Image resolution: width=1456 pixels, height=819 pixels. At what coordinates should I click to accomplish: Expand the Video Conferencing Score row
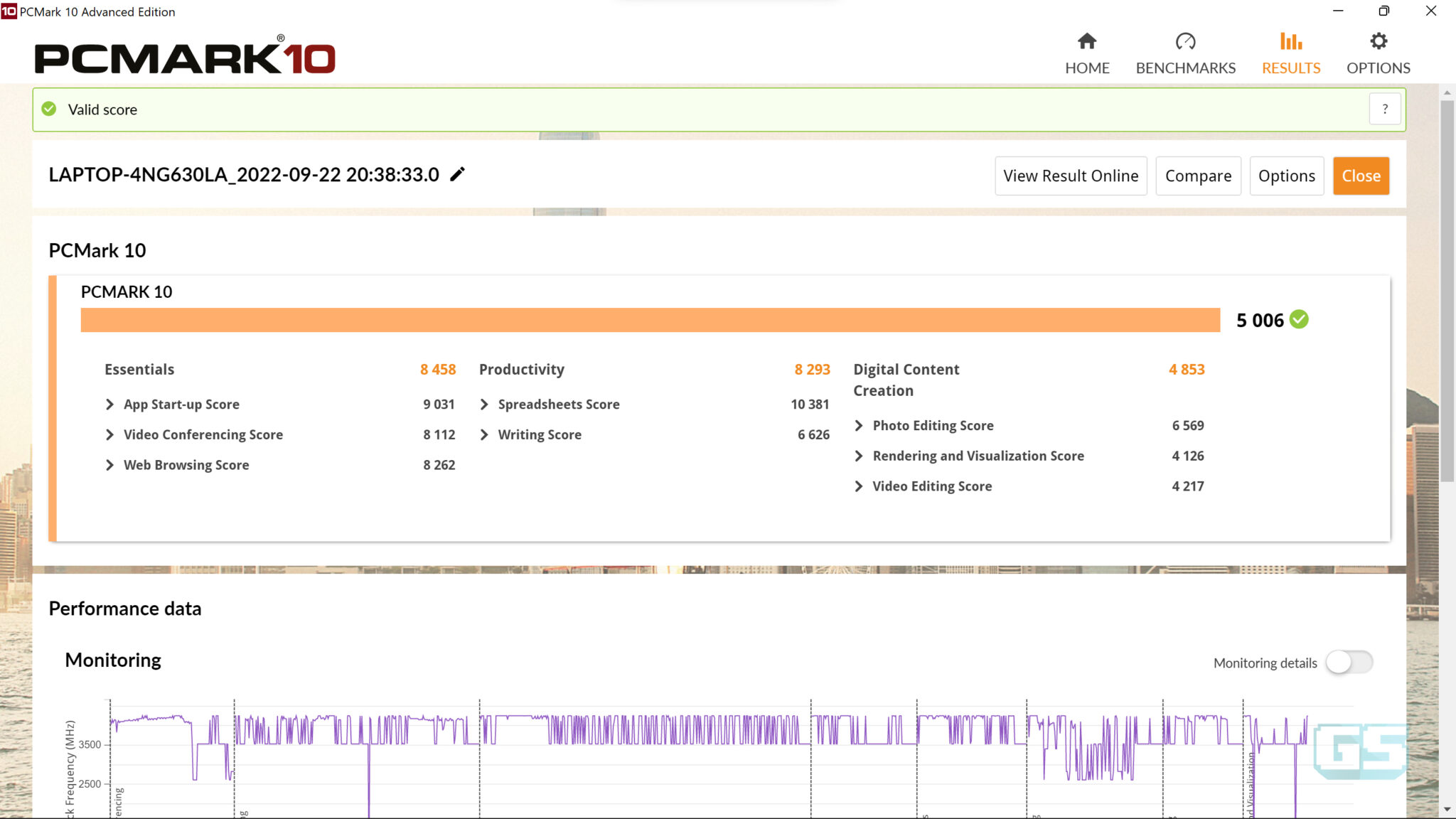(x=109, y=434)
